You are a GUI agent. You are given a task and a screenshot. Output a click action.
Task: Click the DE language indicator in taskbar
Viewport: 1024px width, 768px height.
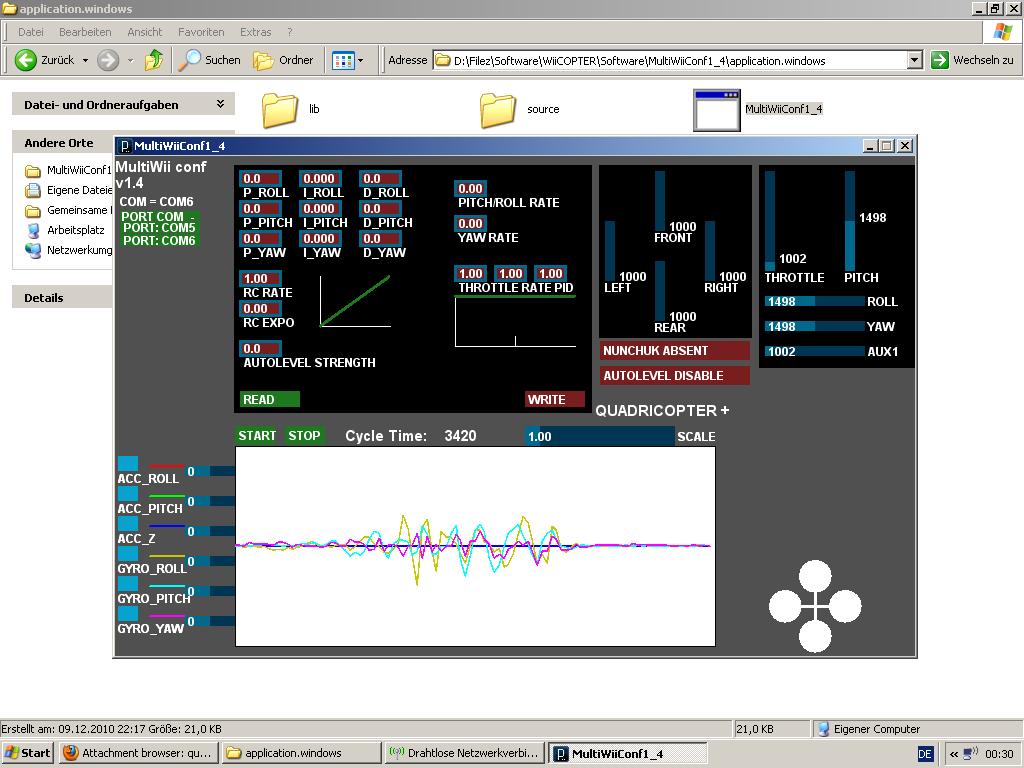(x=925, y=754)
